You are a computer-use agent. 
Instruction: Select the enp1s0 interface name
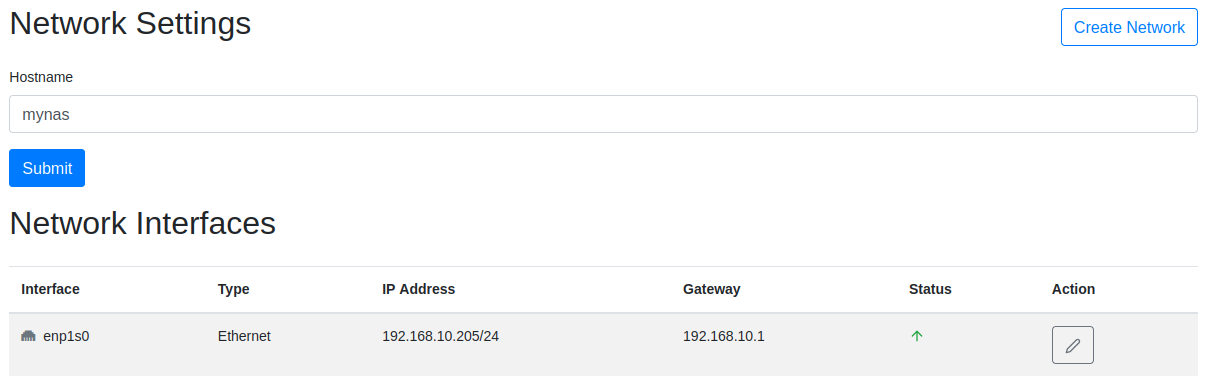(x=66, y=336)
